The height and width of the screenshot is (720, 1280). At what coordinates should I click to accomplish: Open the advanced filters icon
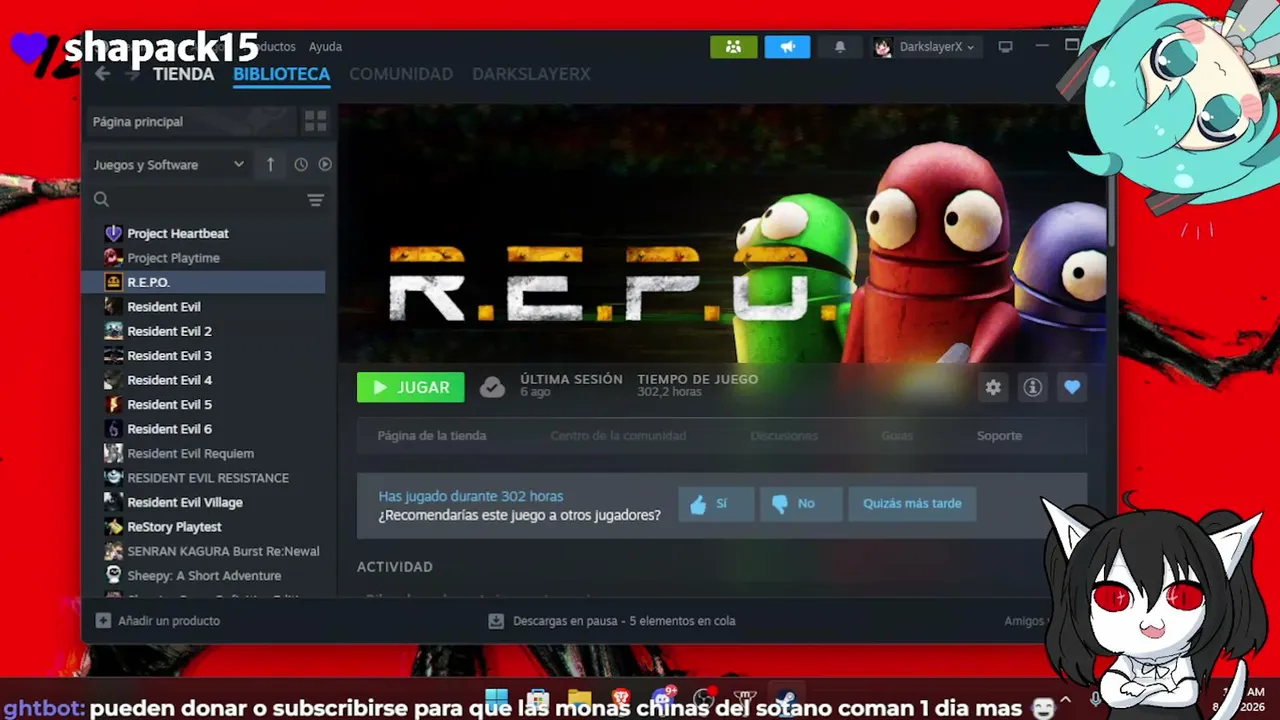coord(315,200)
